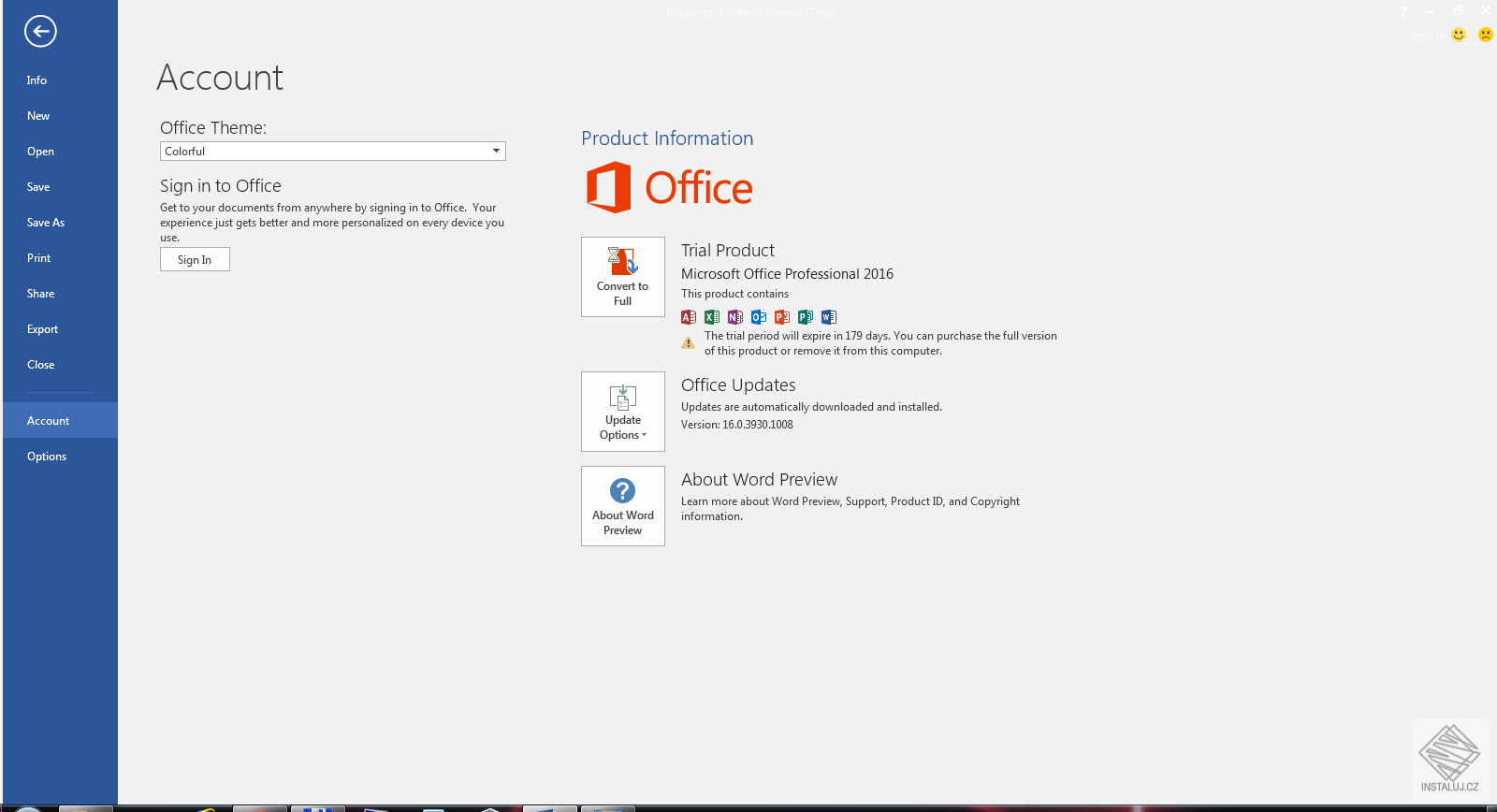
Task: Click the Trial Product heading
Action: (x=728, y=250)
